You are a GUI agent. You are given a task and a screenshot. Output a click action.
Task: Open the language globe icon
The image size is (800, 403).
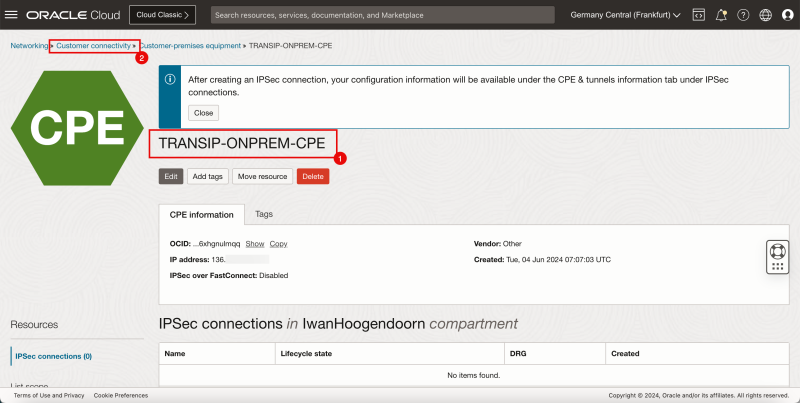pos(765,15)
